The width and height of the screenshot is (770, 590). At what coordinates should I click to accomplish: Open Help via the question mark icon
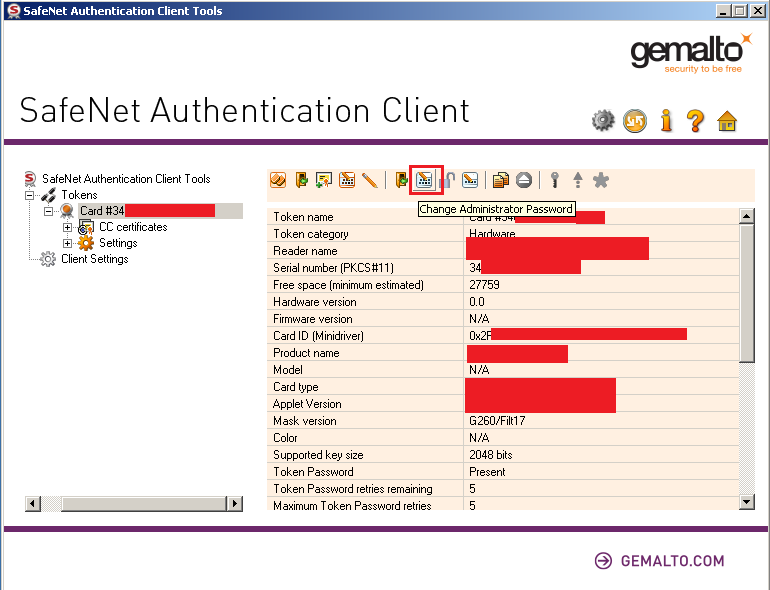click(696, 121)
